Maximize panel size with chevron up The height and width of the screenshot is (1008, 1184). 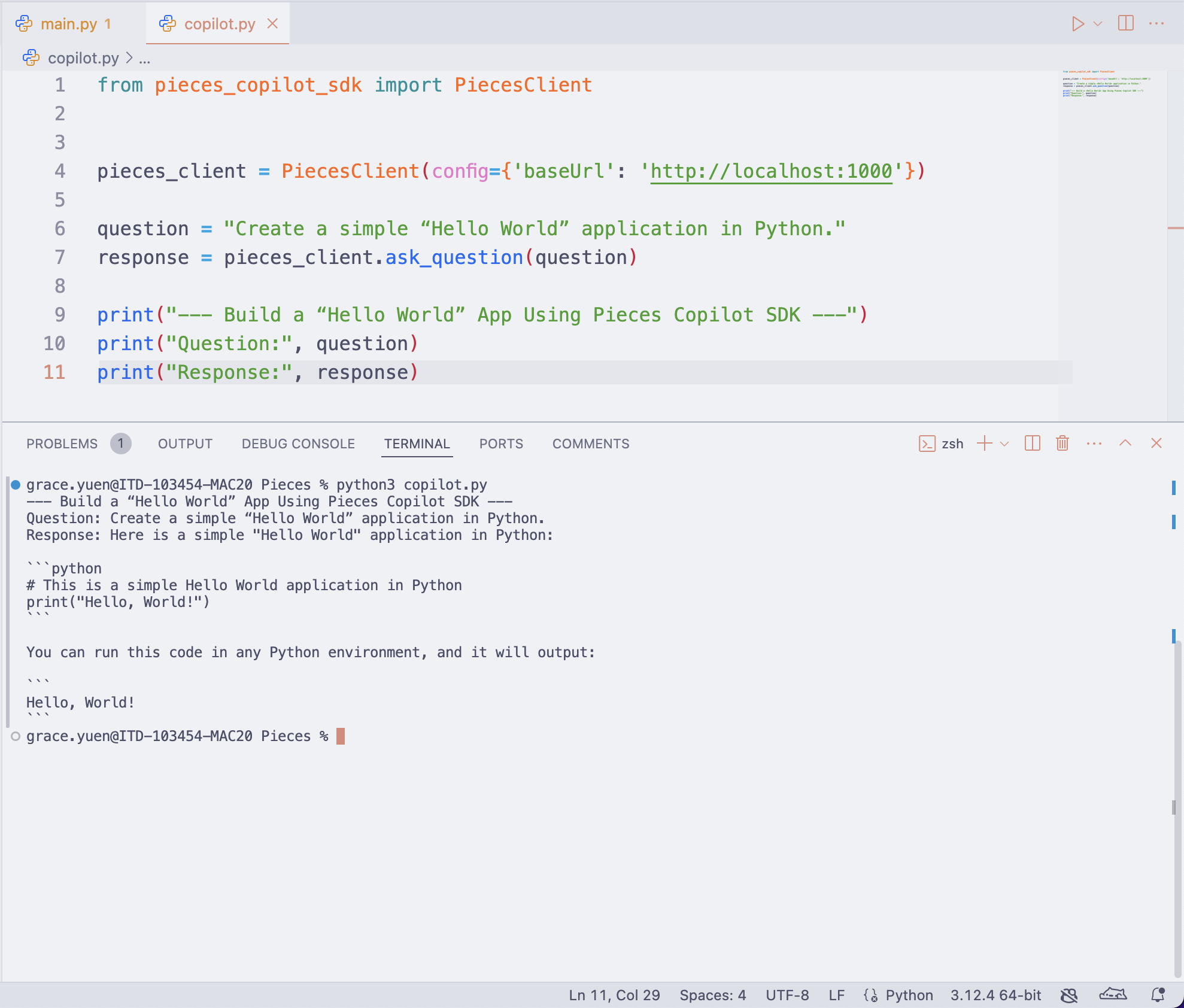pyautogui.click(x=1125, y=444)
